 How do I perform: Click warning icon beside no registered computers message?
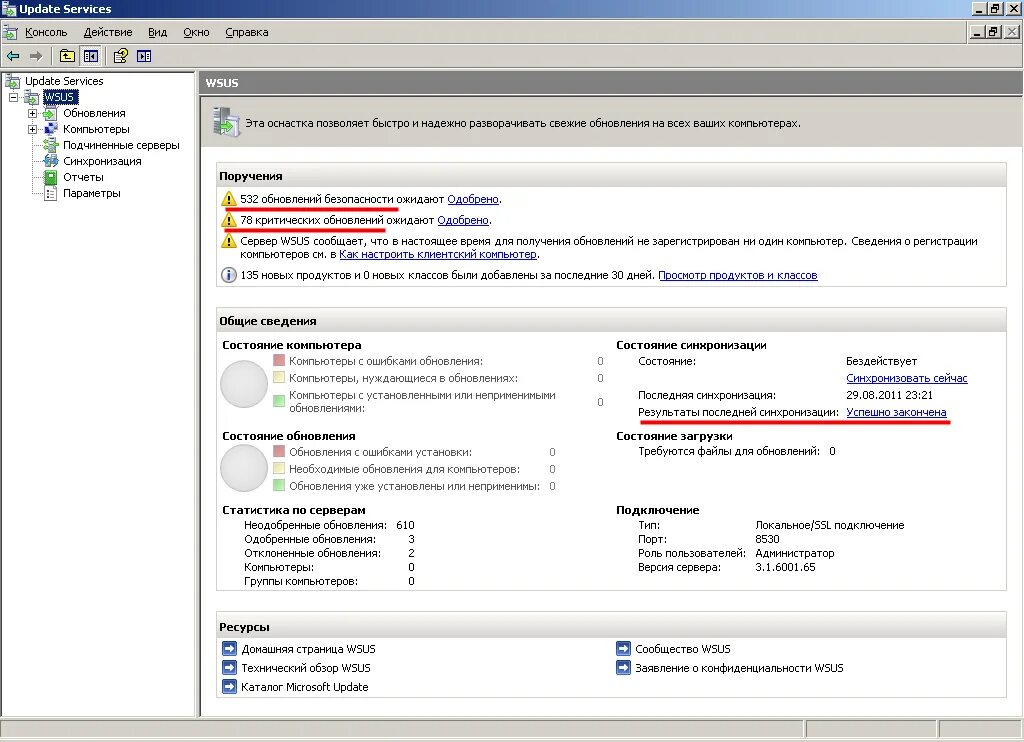pyautogui.click(x=229, y=241)
